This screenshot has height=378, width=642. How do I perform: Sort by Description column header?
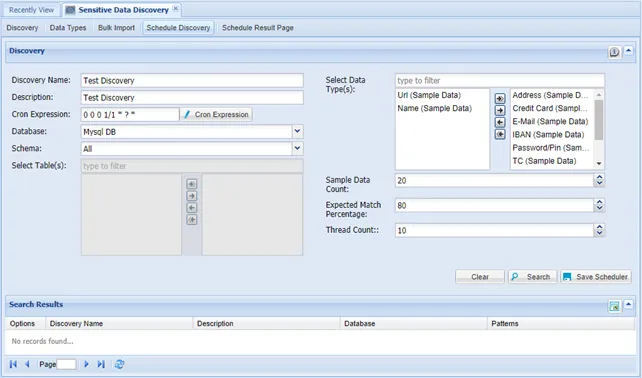point(266,324)
